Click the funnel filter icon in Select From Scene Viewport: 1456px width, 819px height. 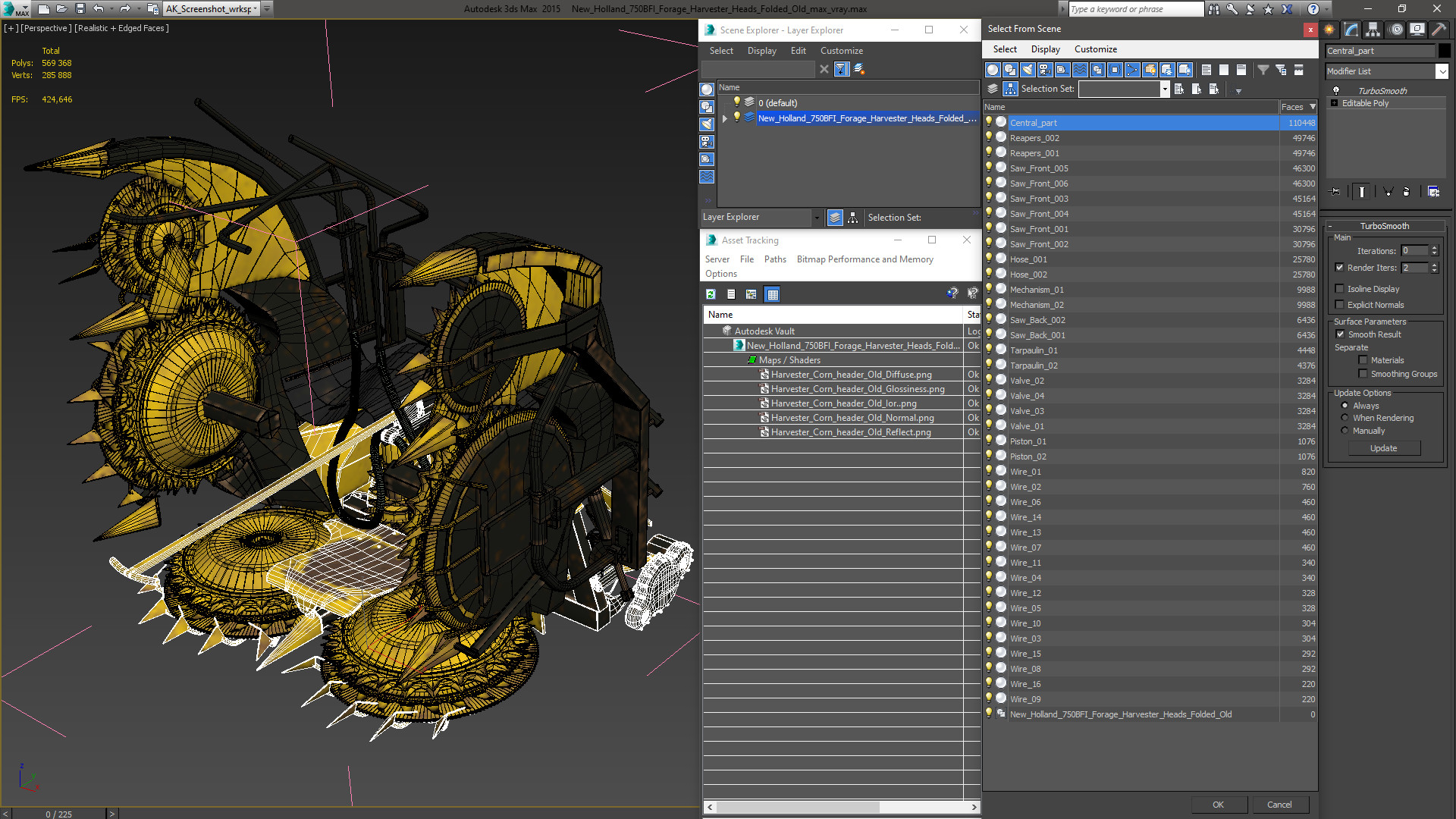(x=1263, y=70)
